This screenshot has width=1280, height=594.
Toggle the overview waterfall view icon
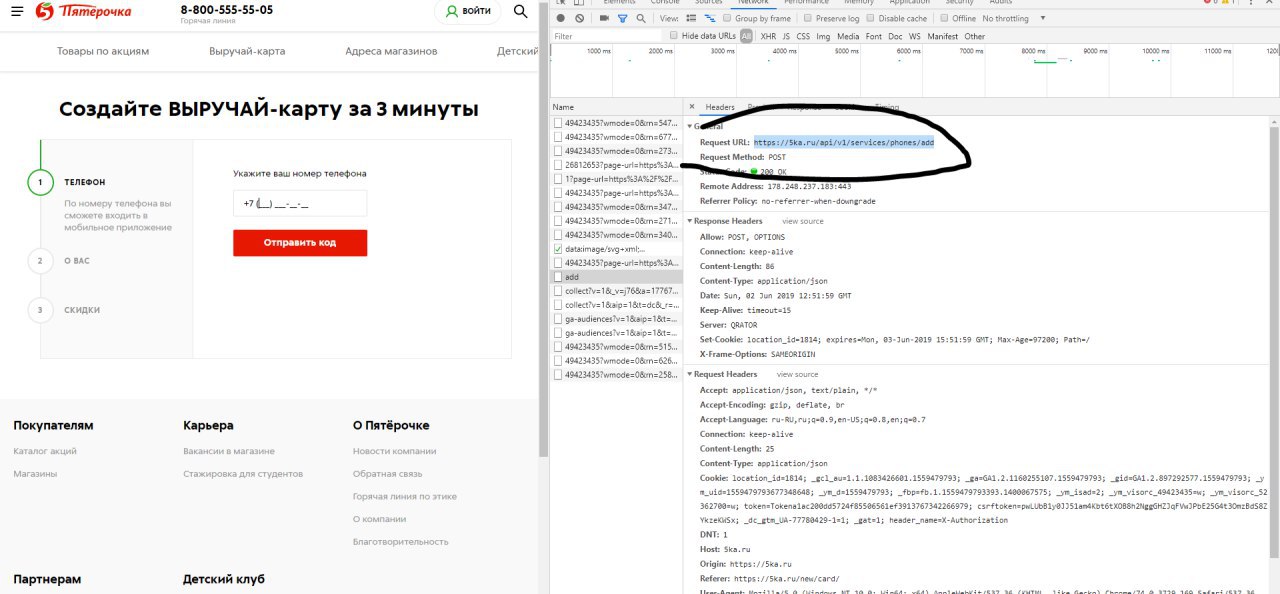(x=710, y=18)
